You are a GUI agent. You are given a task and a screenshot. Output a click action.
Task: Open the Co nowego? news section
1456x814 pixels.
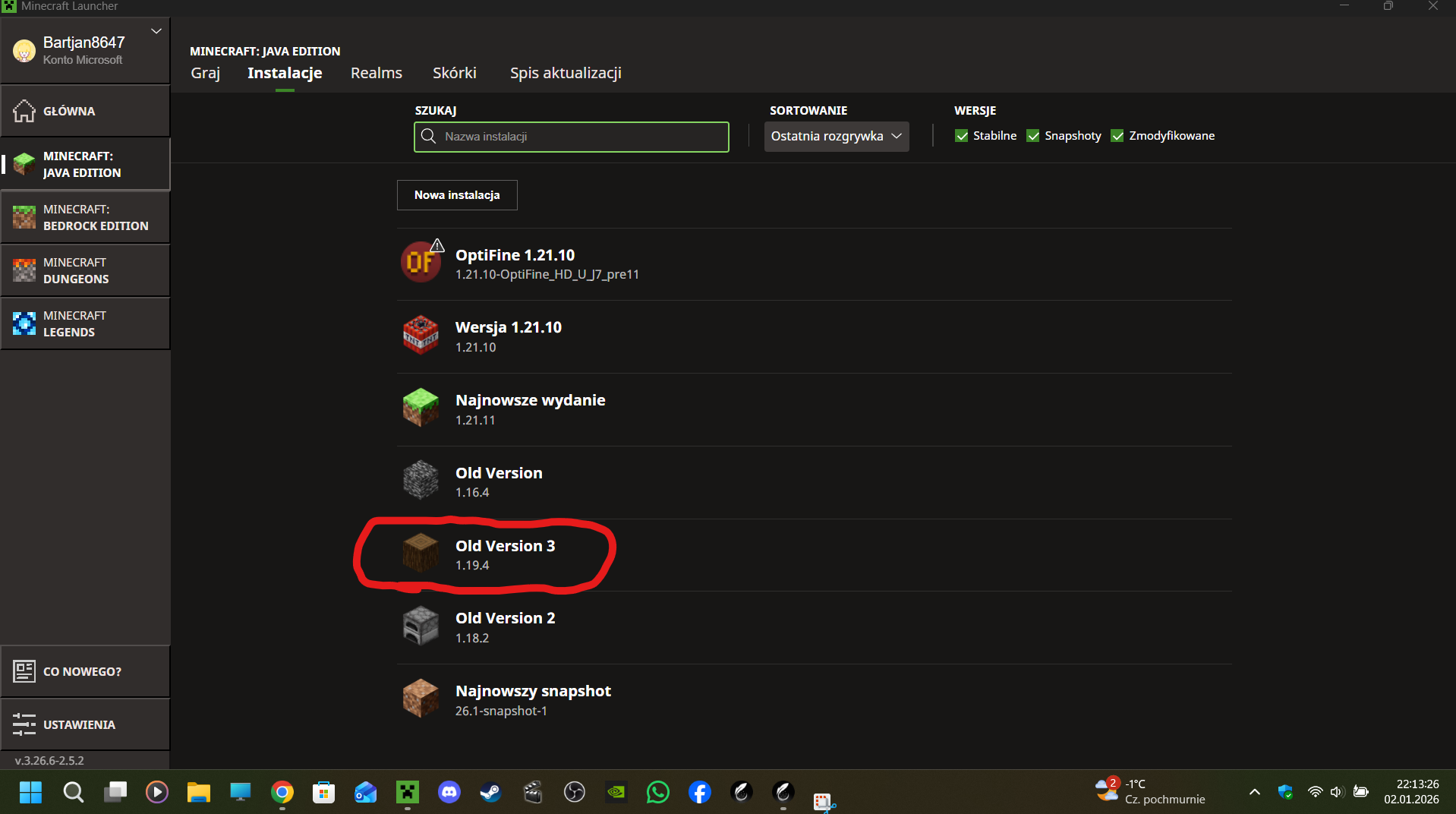coord(85,671)
